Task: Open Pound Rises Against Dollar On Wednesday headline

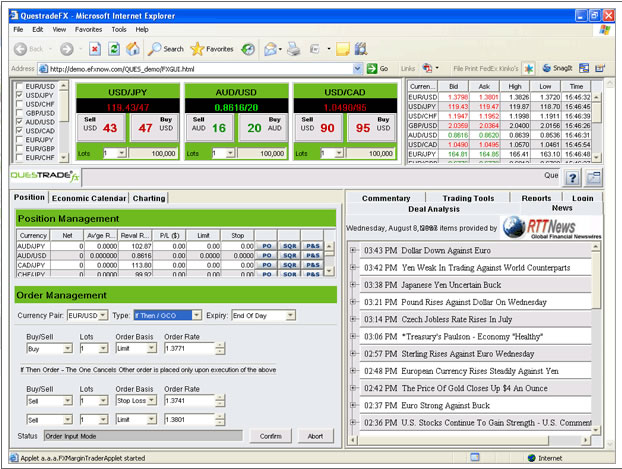Action: [x=474, y=302]
